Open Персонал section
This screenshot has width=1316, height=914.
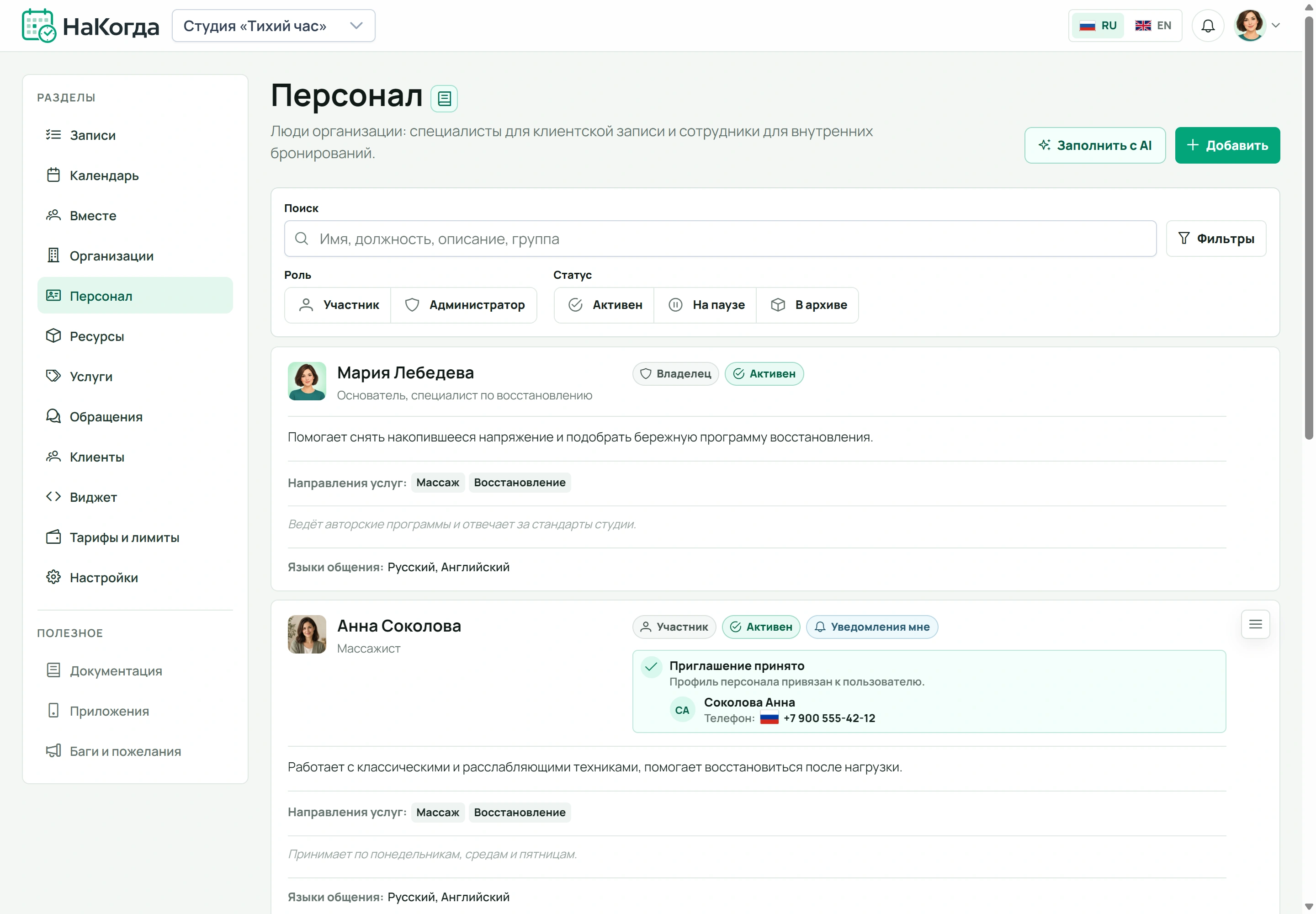point(135,296)
